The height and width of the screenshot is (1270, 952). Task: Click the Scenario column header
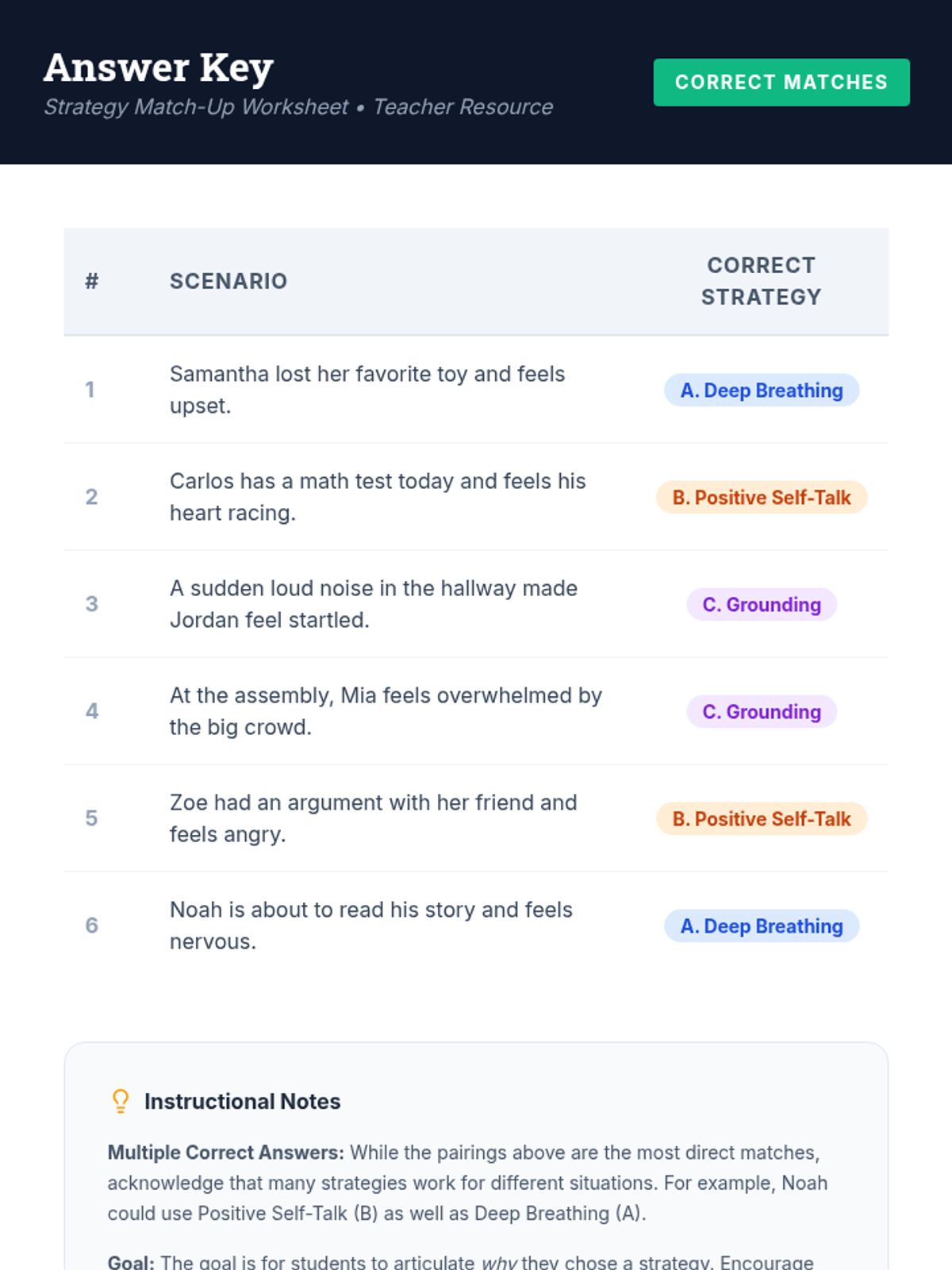click(228, 281)
